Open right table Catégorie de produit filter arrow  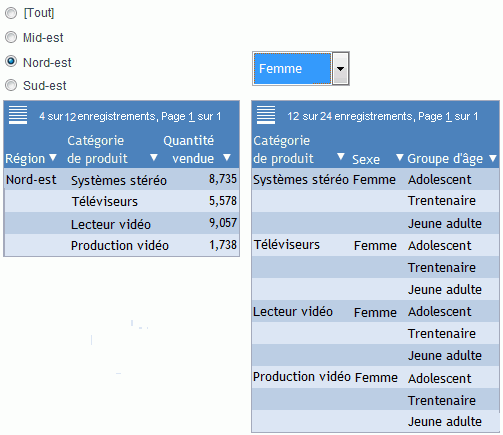click(x=341, y=157)
